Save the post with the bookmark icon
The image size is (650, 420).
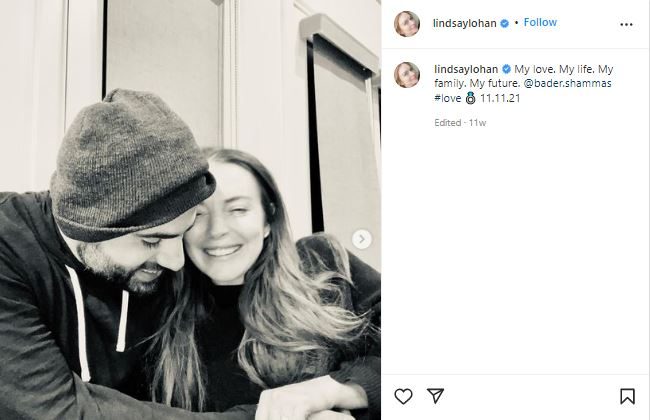point(627,396)
